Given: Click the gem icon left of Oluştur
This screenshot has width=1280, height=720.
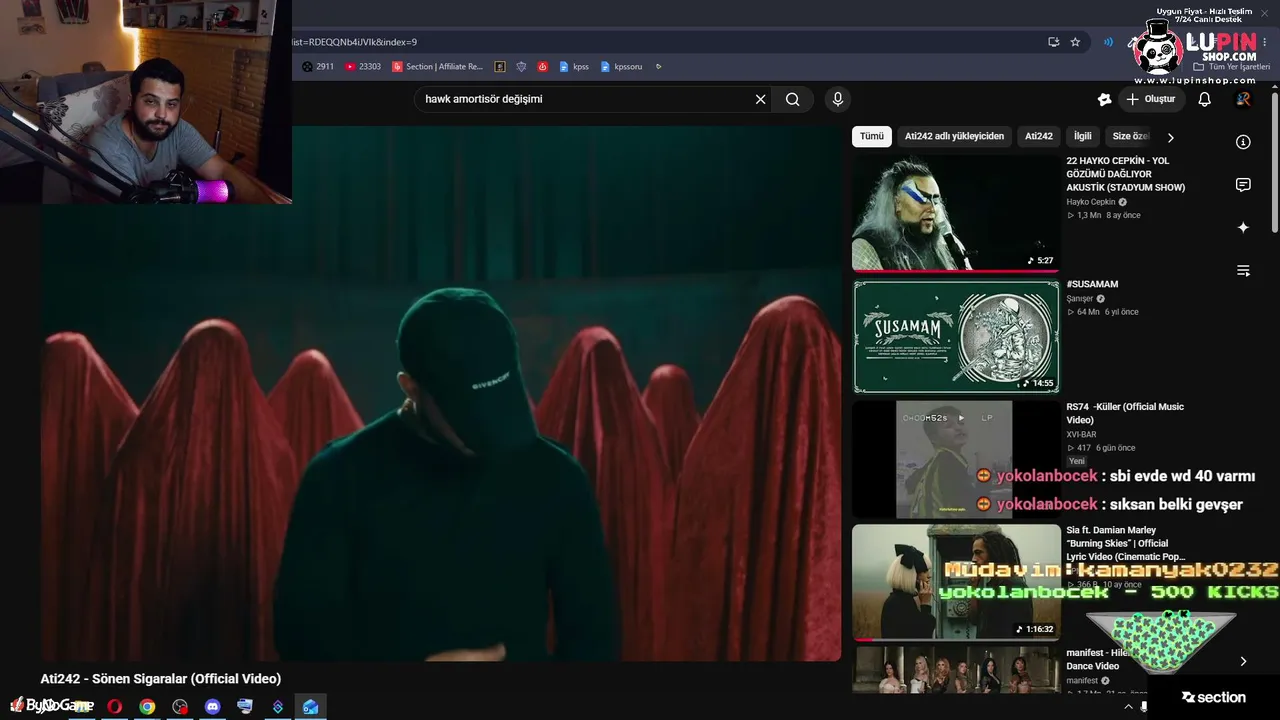Looking at the screenshot, I should tap(1104, 99).
